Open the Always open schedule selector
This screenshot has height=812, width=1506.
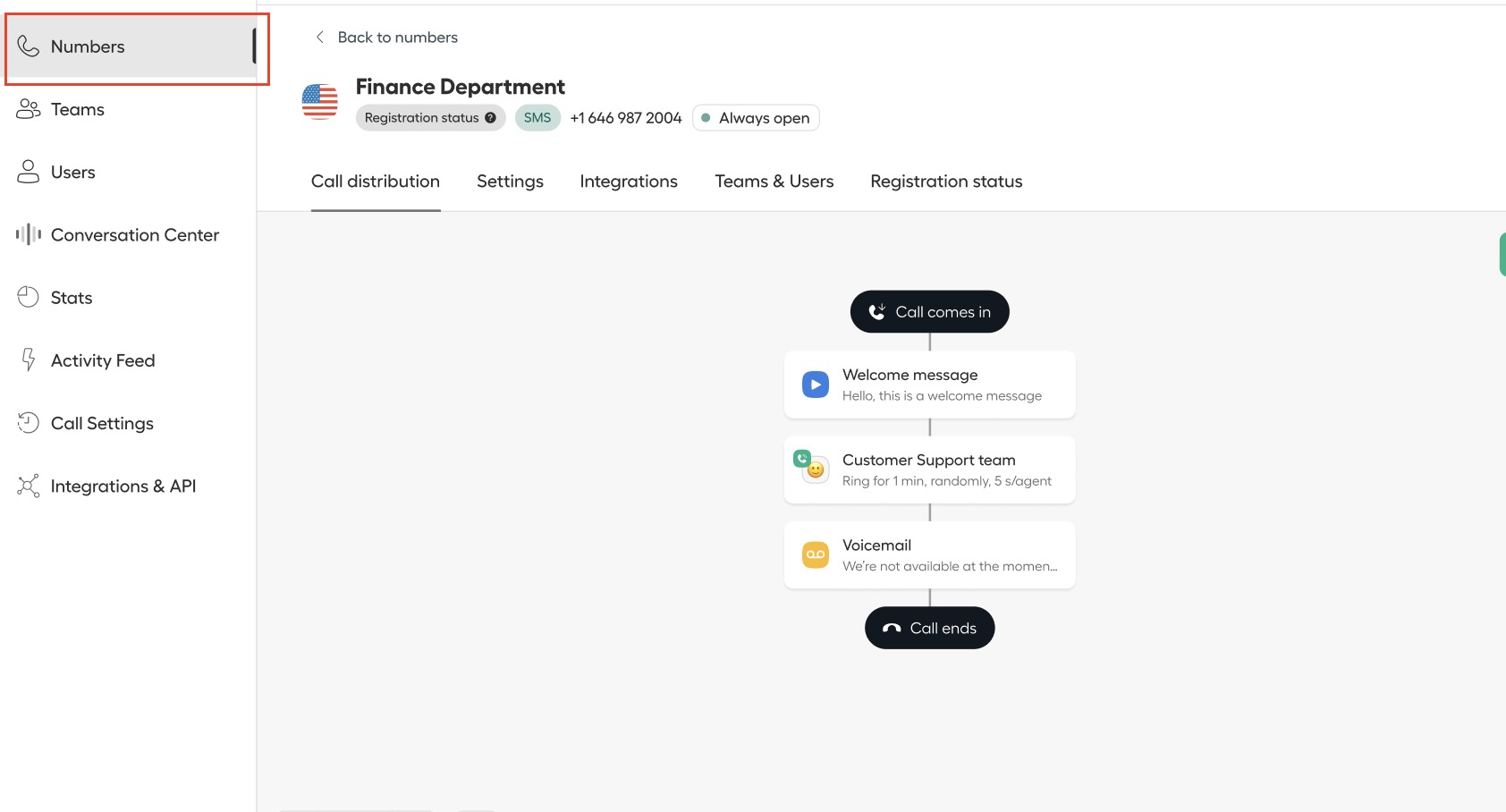point(756,118)
